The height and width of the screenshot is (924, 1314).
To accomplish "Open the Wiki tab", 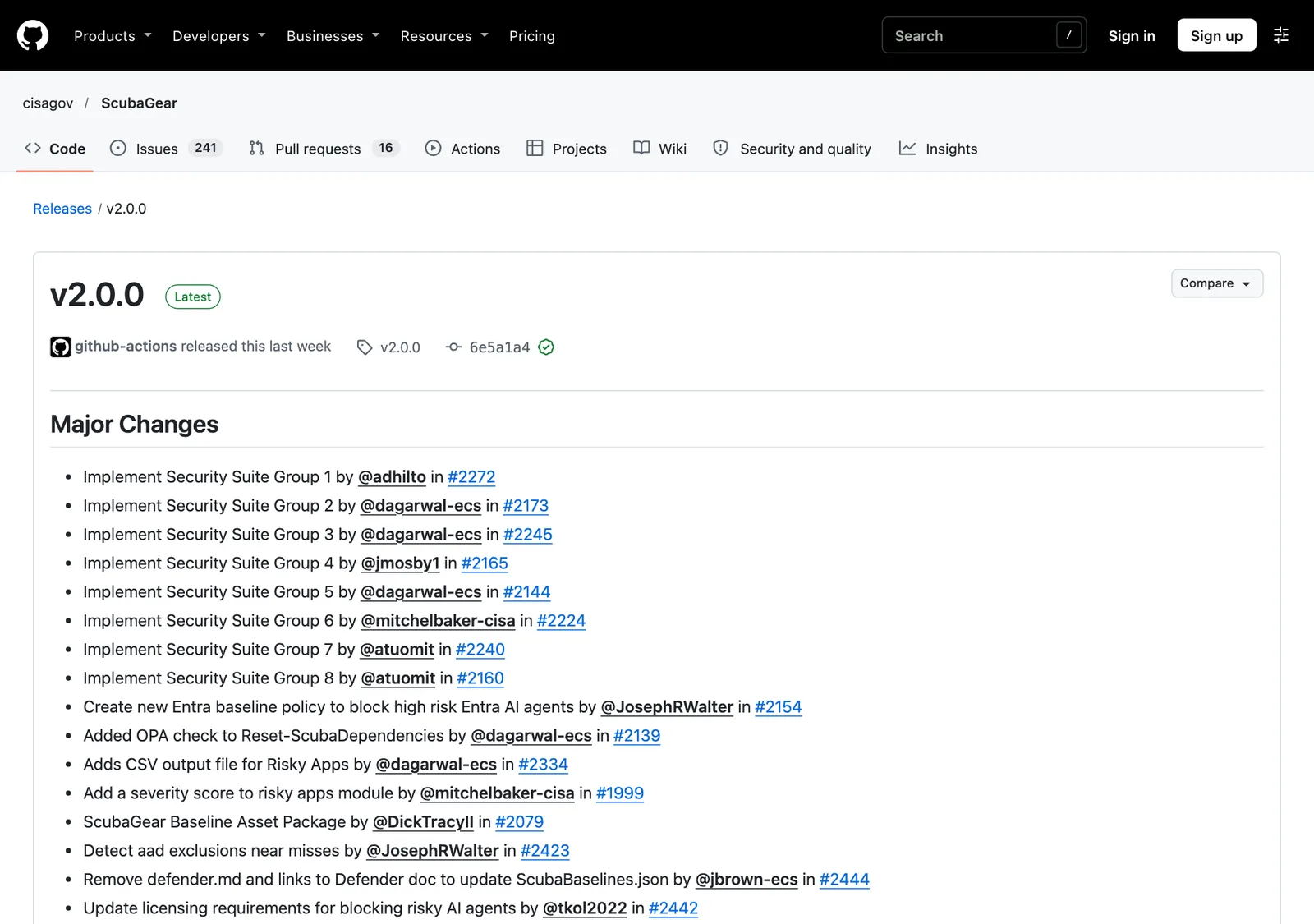I will pyautogui.click(x=659, y=149).
